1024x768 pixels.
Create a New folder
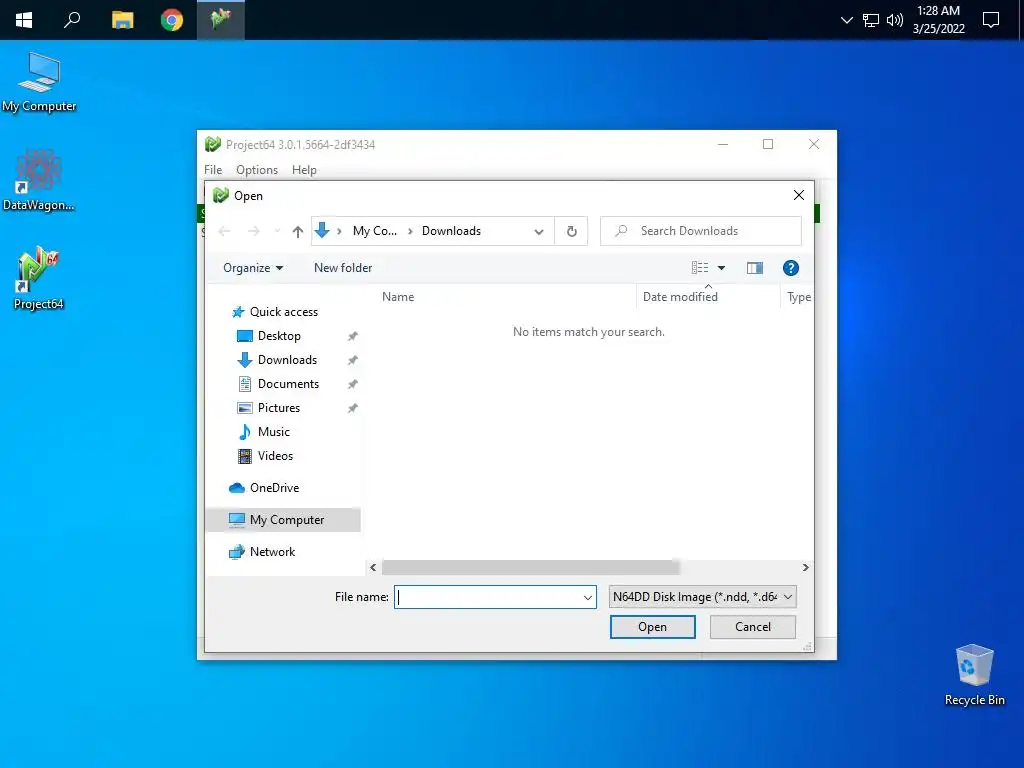coord(343,268)
